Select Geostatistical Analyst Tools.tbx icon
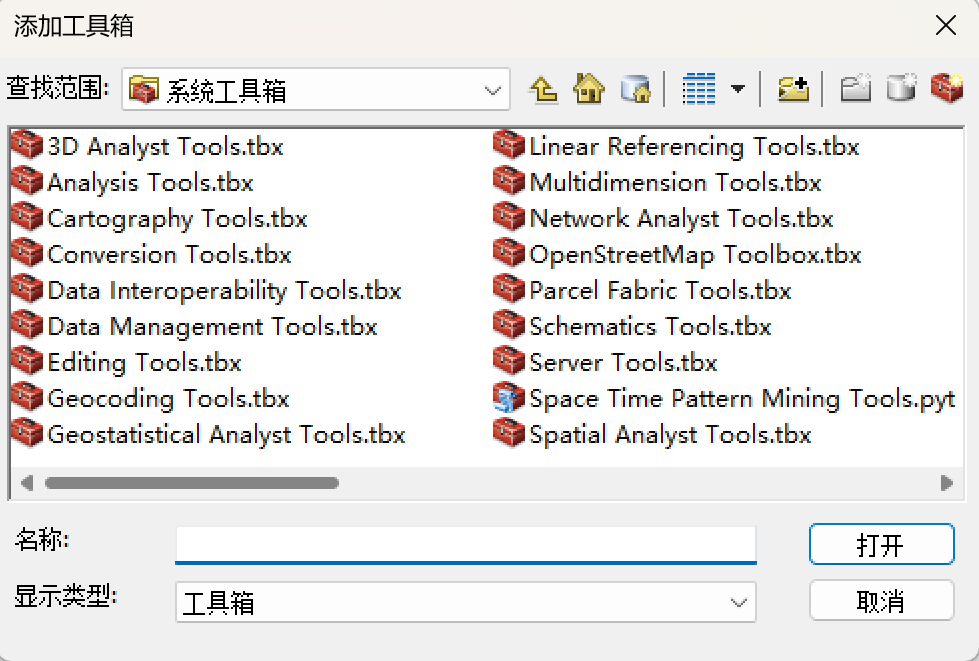Image resolution: width=979 pixels, height=661 pixels. point(27,434)
